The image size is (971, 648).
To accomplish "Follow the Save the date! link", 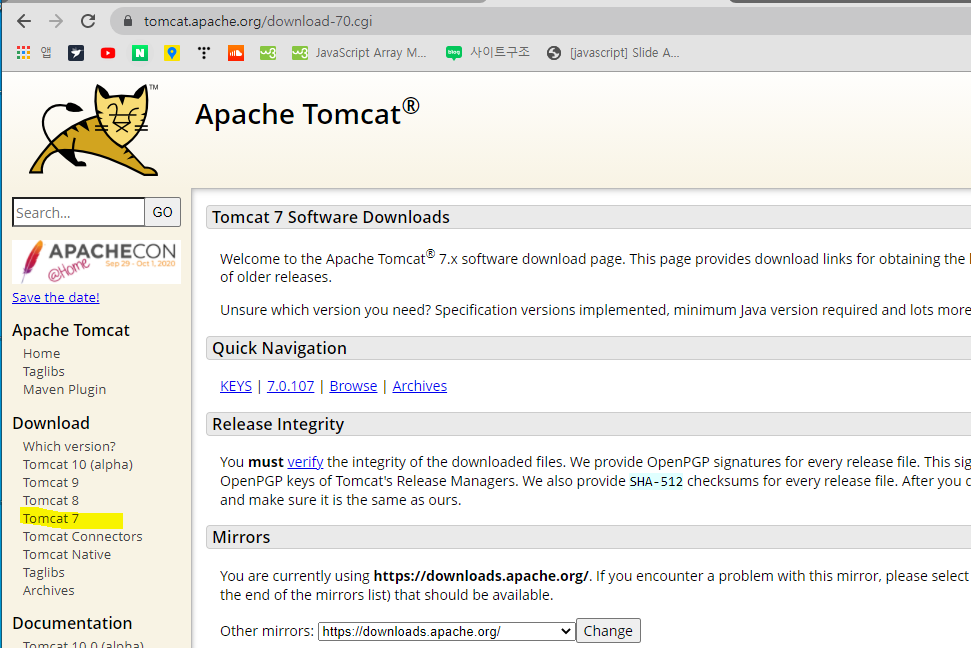I will tap(56, 297).
